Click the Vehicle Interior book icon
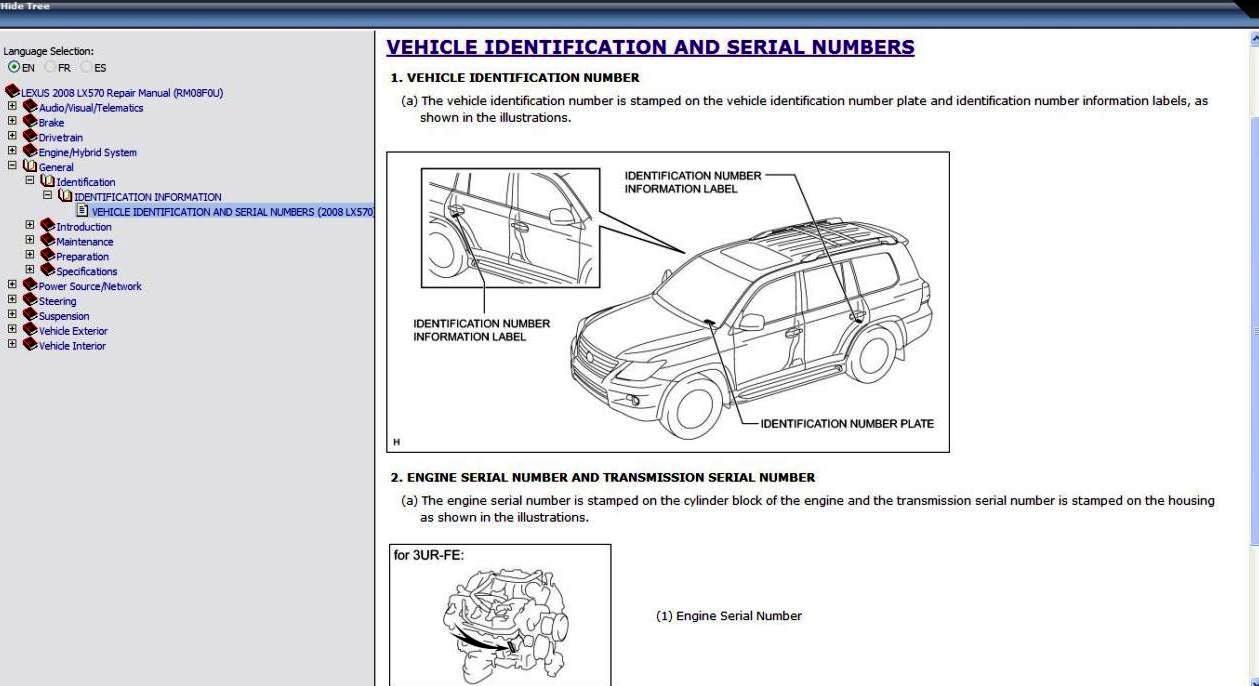The image size is (1259, 686). [x=30, y=345]
